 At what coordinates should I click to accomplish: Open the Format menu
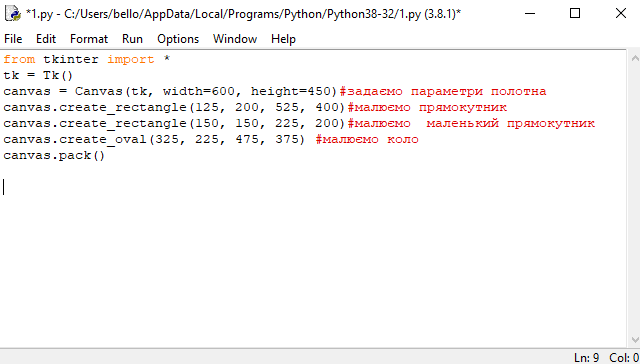pos(89,39)
